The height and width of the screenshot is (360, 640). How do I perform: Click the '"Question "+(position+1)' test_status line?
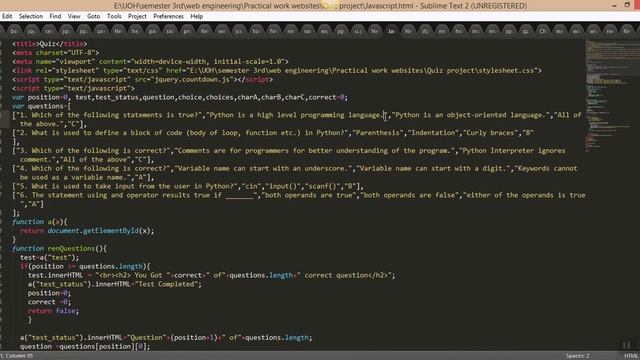pyautogui.click(x=166, y=338)
